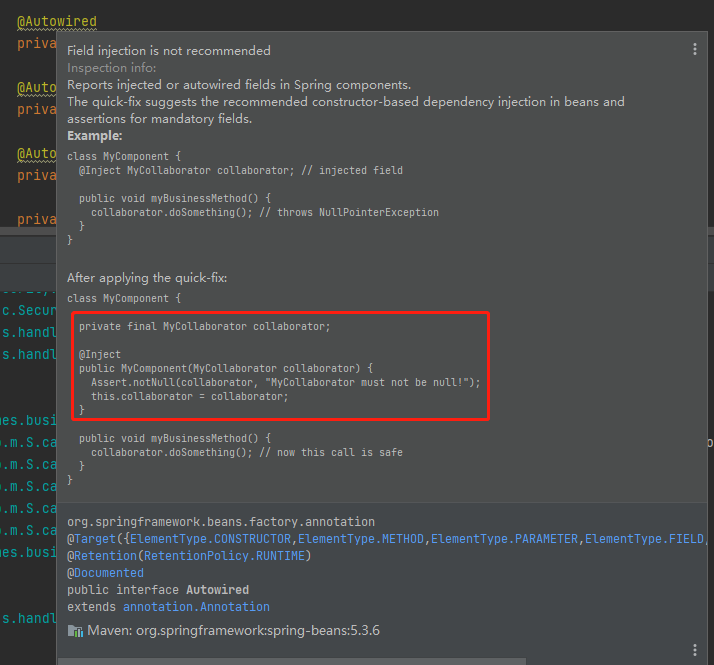
Task: Click the ElementType.FIELD link
Action: tap(645, 539)
